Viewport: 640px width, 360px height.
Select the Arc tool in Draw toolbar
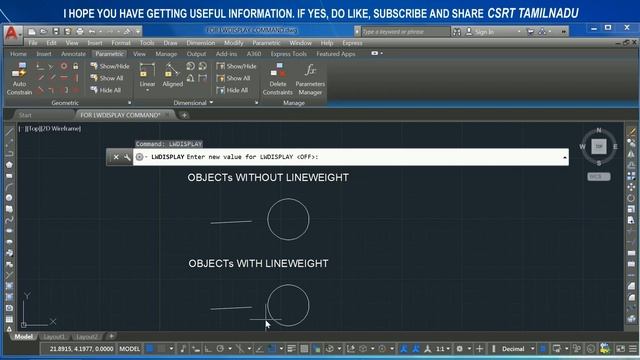[9, 187]
